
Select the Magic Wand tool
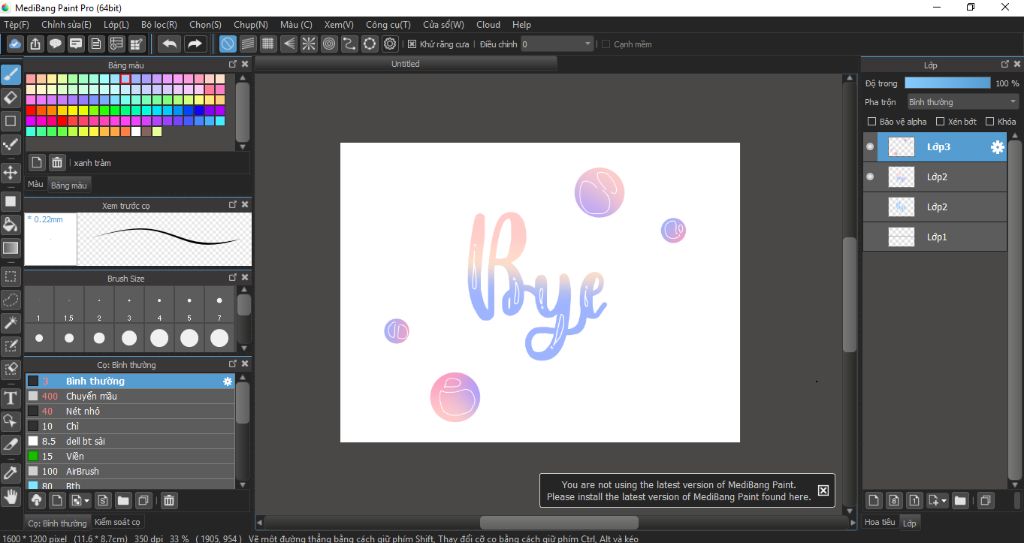click(10, 322)
